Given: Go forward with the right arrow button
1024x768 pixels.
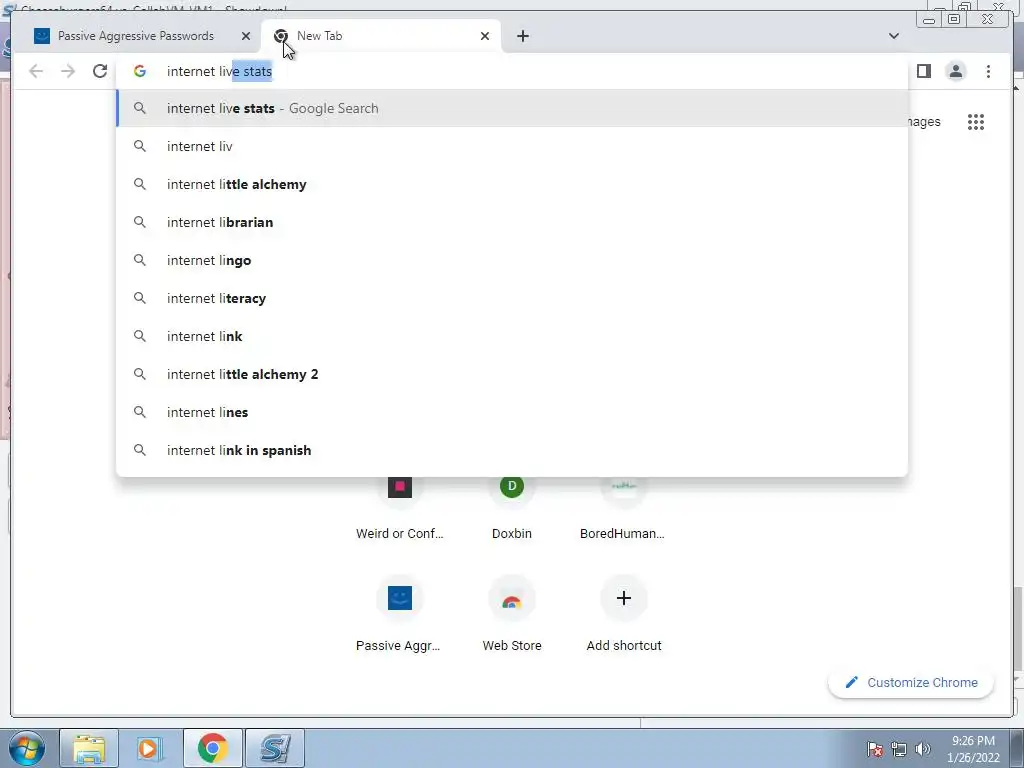Looking at the screenshot, I should [x=68, y=71].
